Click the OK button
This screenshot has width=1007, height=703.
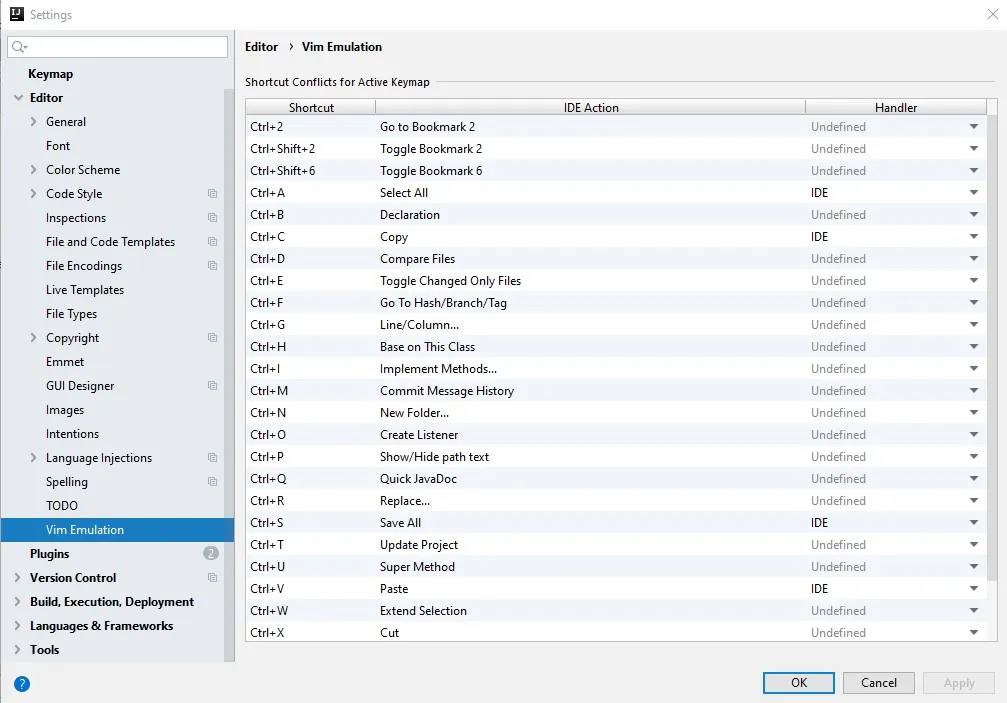click(x=798, y=682)
